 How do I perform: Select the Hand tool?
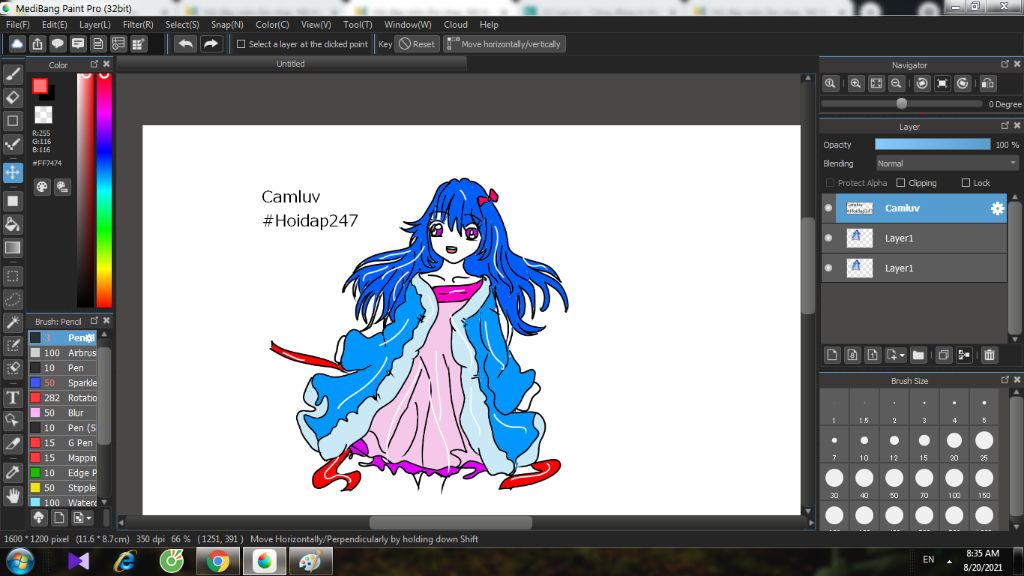pyautogui.click(x=12, y=496)
